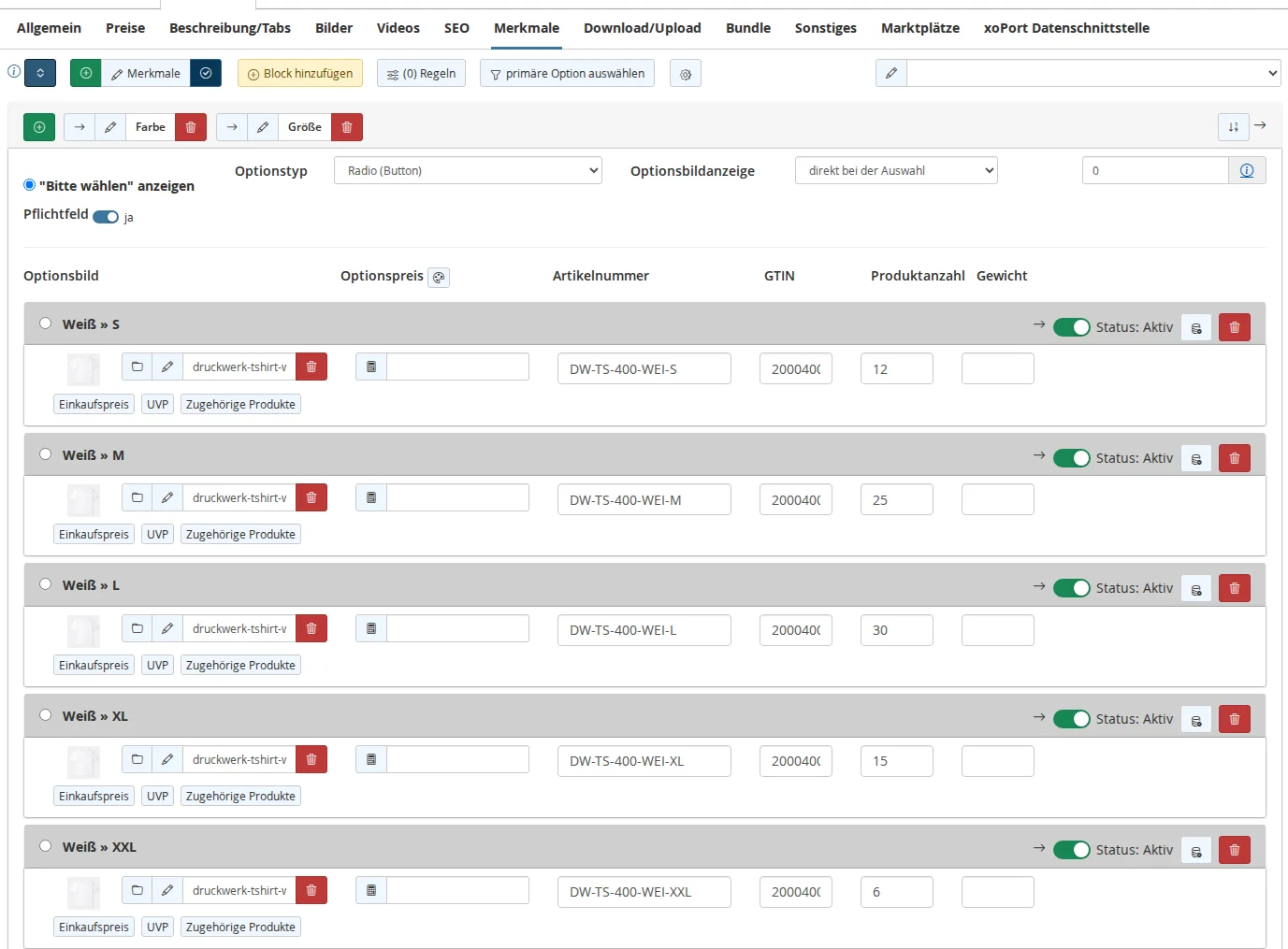
Task: Click Zugehörige Produkte in Weiß » XL row
Action: tap(240, 796)
